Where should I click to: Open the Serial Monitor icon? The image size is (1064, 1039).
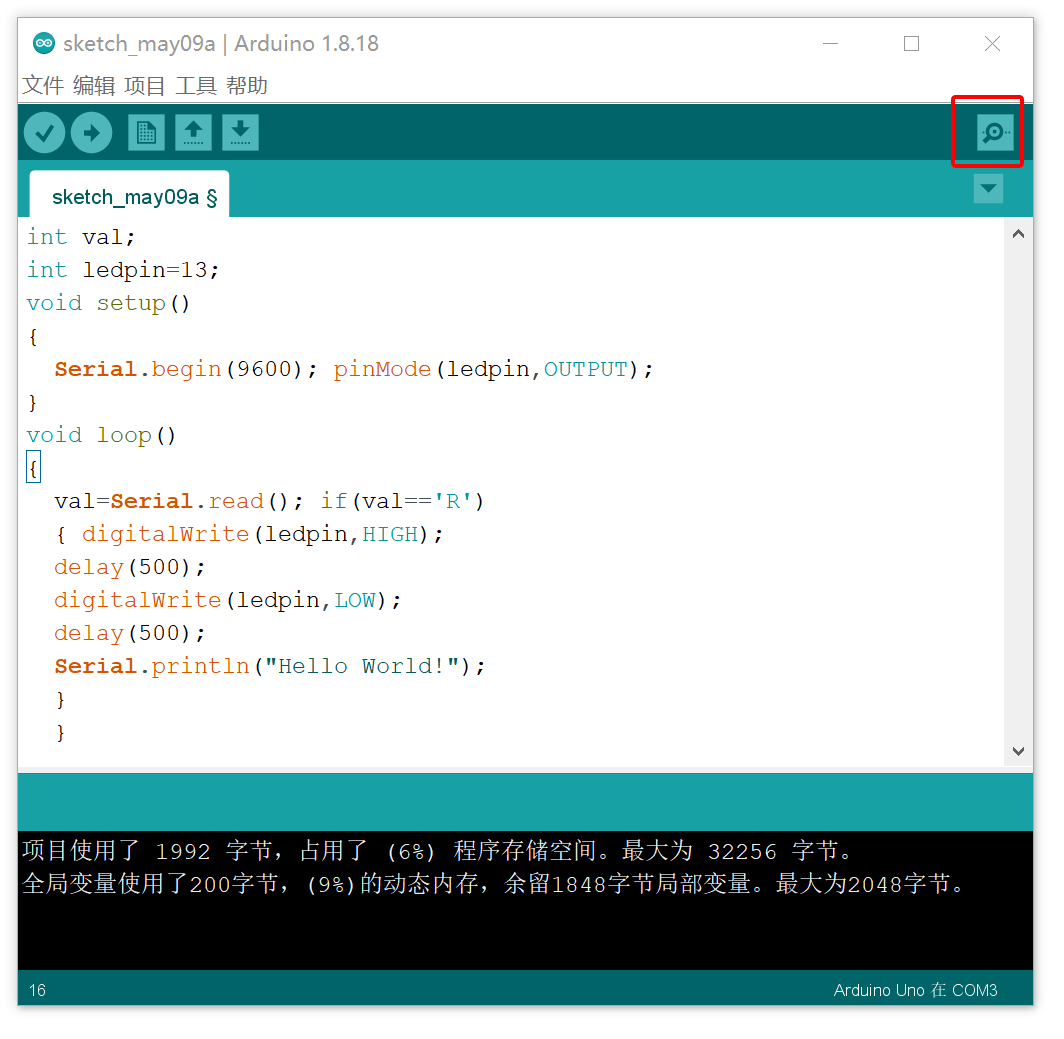(x=987, y=131)
